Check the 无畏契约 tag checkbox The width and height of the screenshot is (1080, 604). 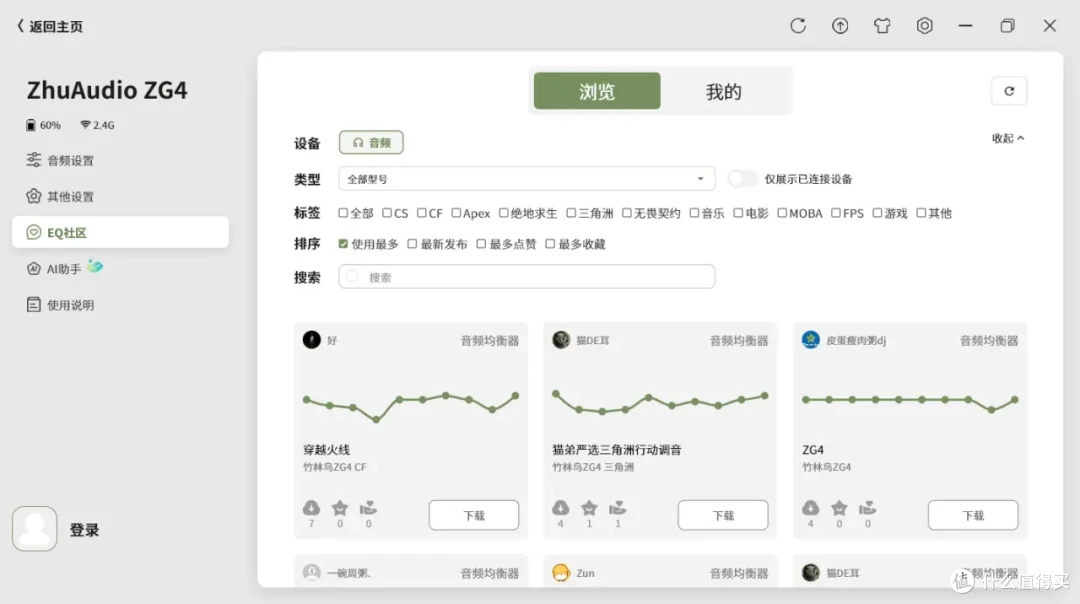627,214
